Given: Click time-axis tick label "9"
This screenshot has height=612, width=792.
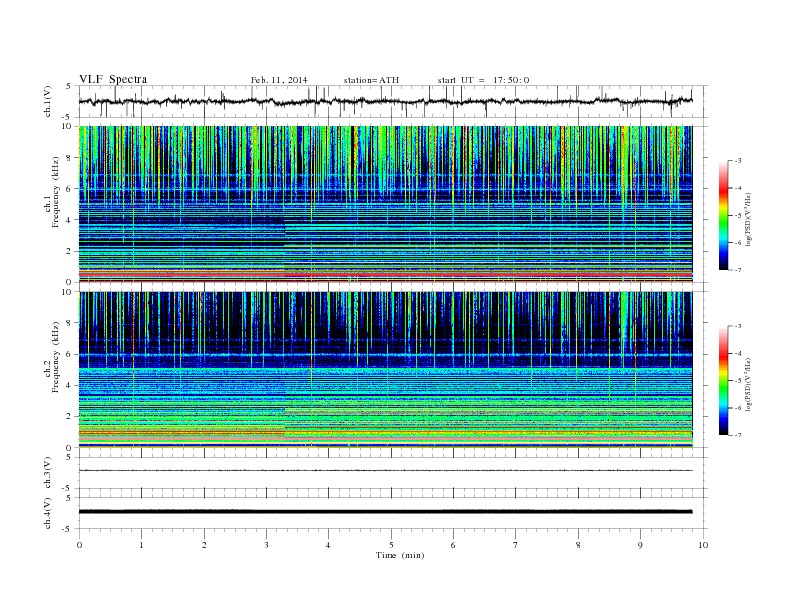Looking at the screenshot, I should pos(640,545).
